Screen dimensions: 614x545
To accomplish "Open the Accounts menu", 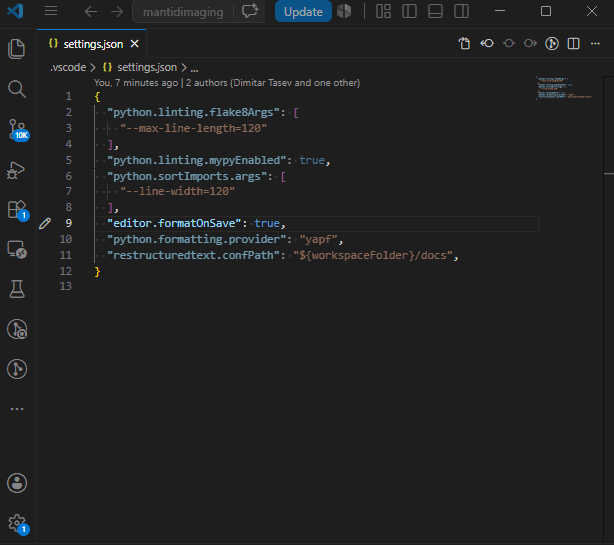I will pyautogui.click(x=17, y=483).
